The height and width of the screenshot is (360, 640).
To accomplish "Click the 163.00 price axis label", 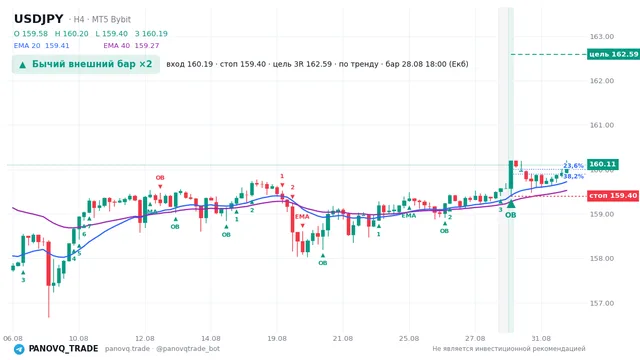I will click(602, 37).
